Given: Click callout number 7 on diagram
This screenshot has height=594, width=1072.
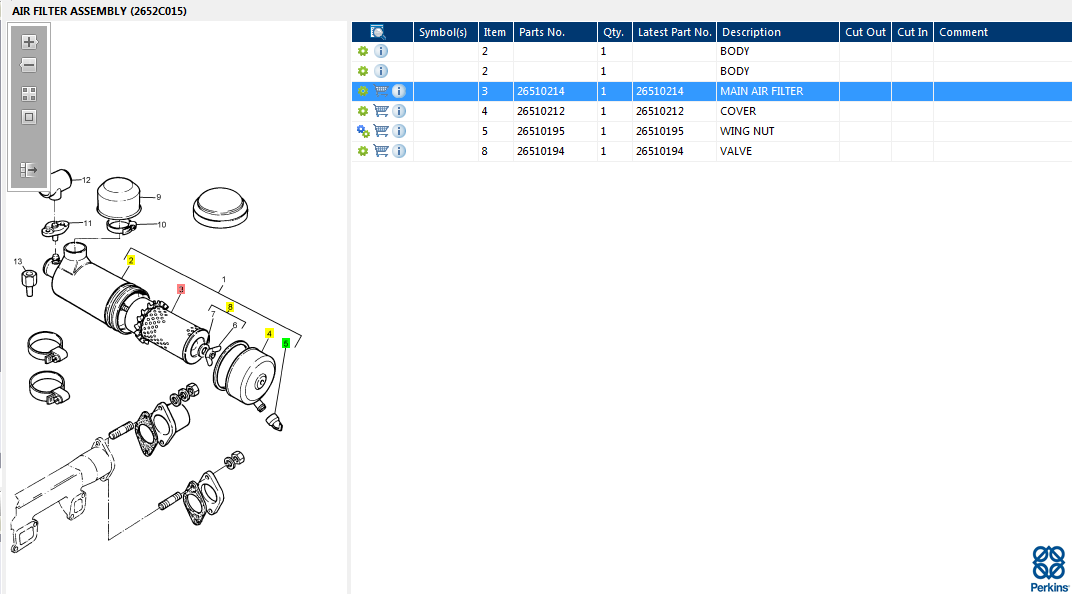Looking at the screenshot, I should [213, 314].
